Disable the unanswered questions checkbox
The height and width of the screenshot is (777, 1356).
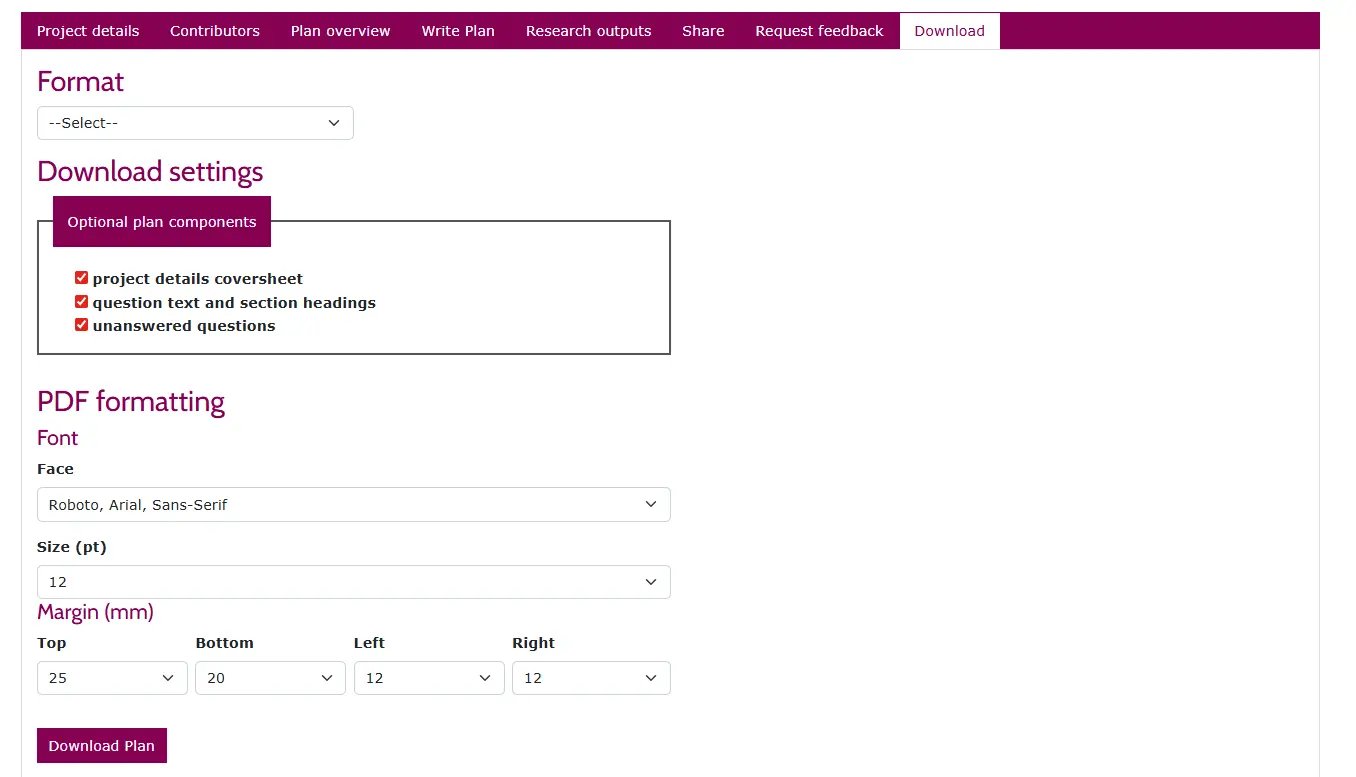(x=82, y=325)
